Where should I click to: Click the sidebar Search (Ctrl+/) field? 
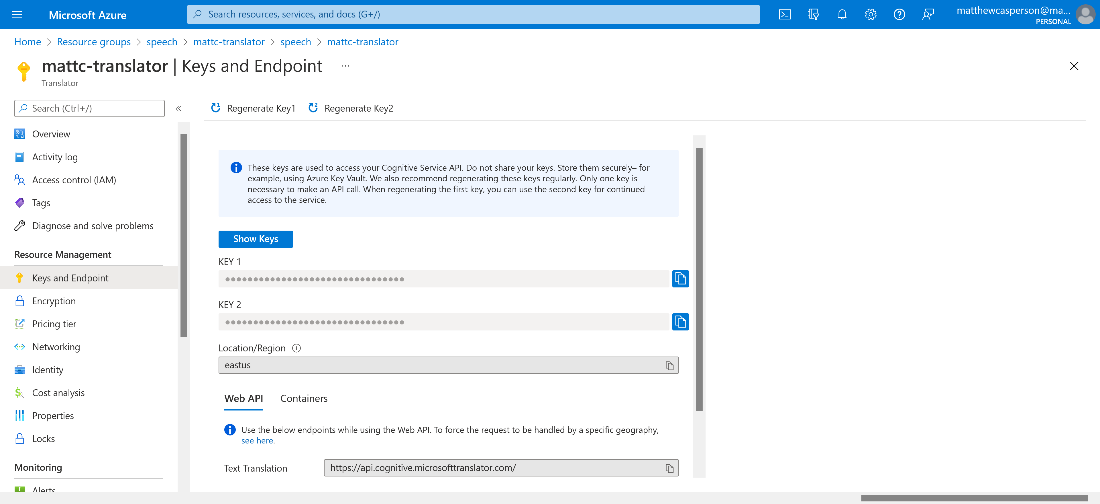(x=89, y=109)
